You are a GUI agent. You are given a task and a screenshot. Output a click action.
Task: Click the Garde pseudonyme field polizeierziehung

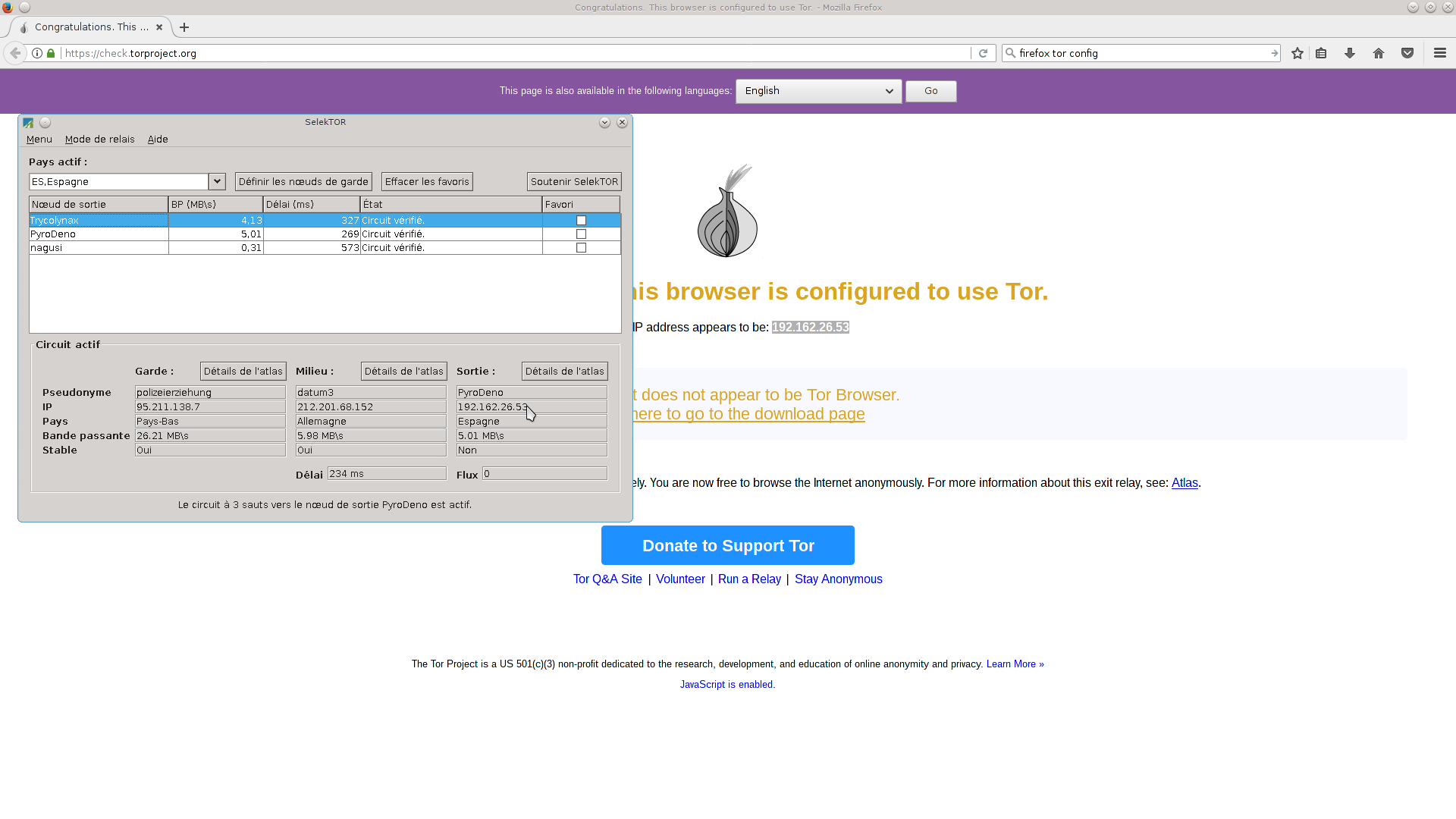210,393
